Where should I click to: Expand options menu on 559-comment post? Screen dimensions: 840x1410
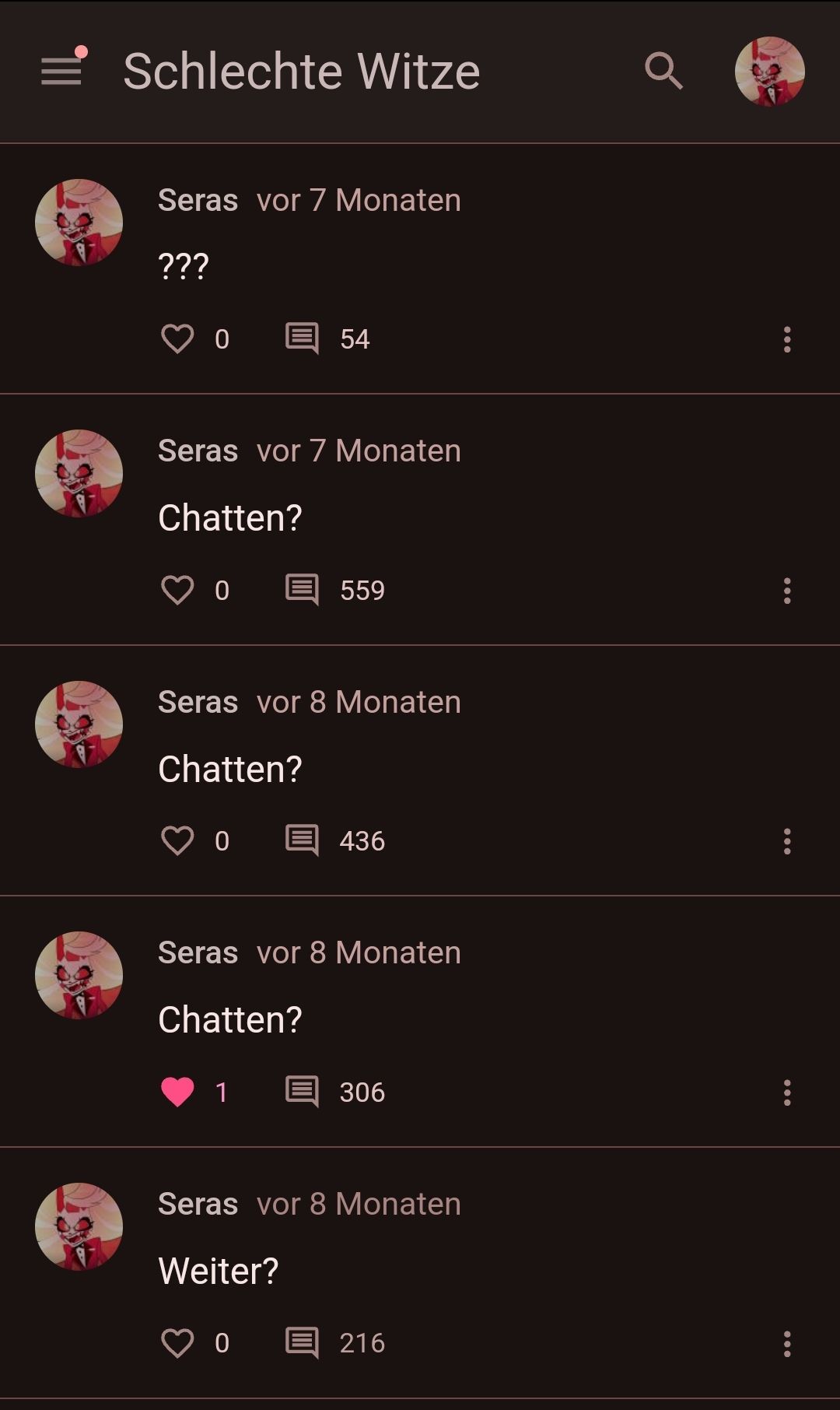[x=787, y=591]
